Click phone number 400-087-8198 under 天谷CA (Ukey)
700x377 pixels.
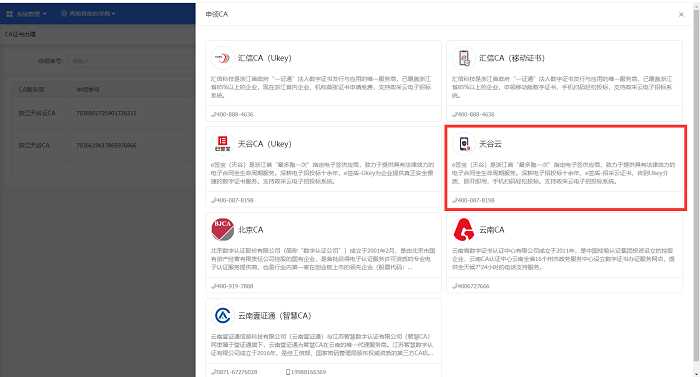(234, 200)
